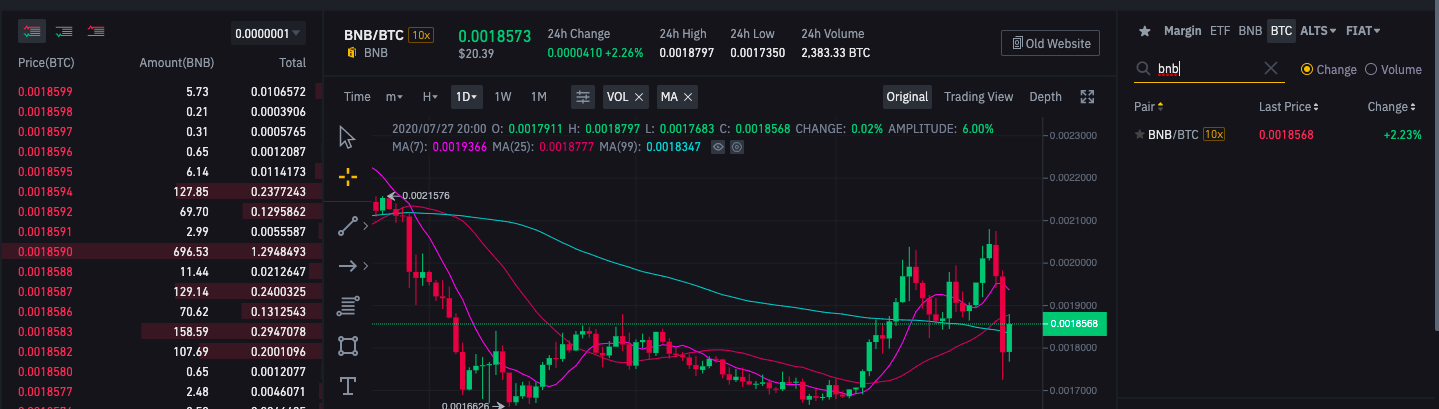Screen dimensions: 1439x409
Task: Show both buy and sell orders view
Action: pyautogui.click(x=32, y=31)
